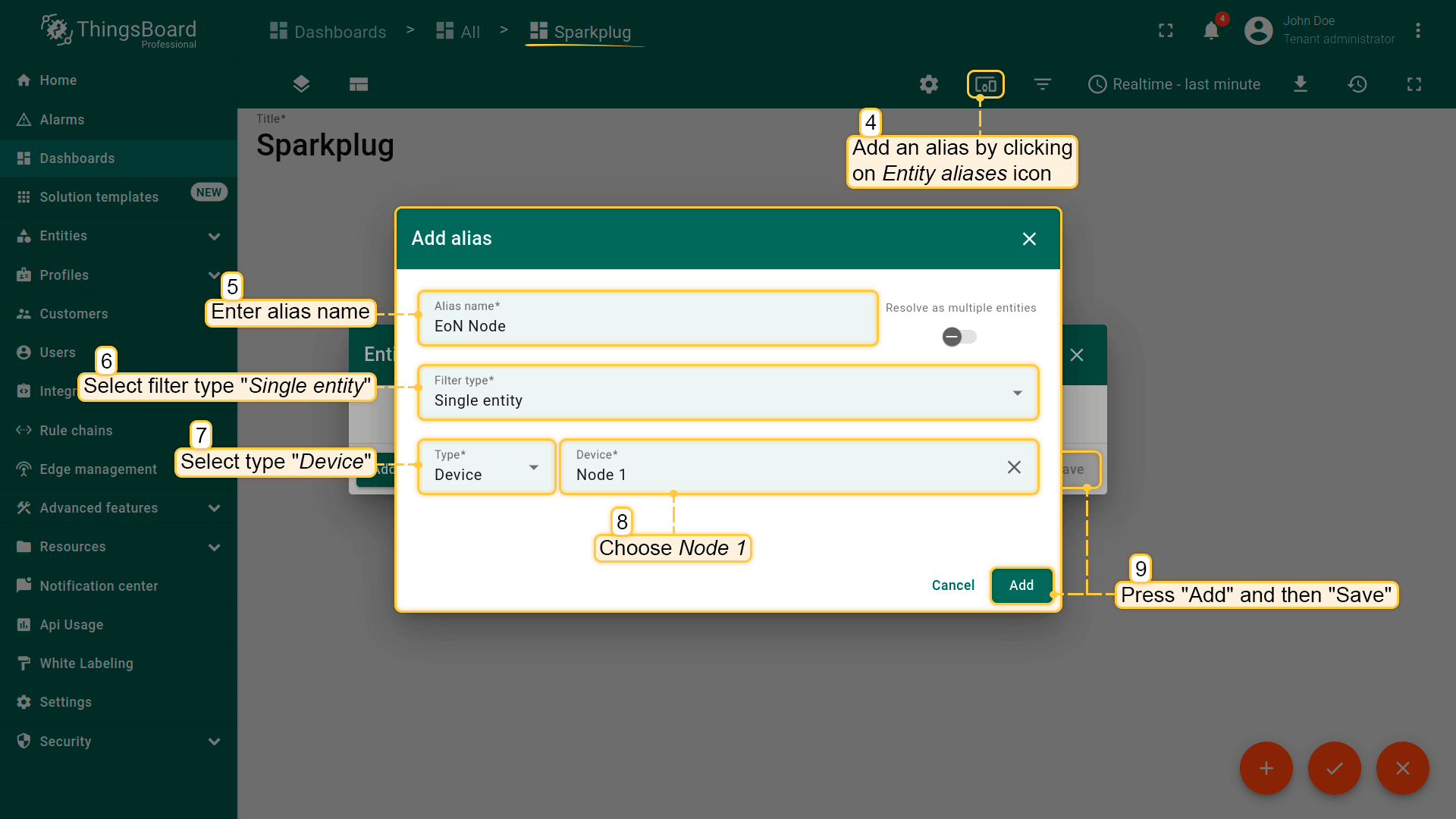Click the Alias name input field
The width and height of the screenshot is (1456, 819).
[647, 326]
